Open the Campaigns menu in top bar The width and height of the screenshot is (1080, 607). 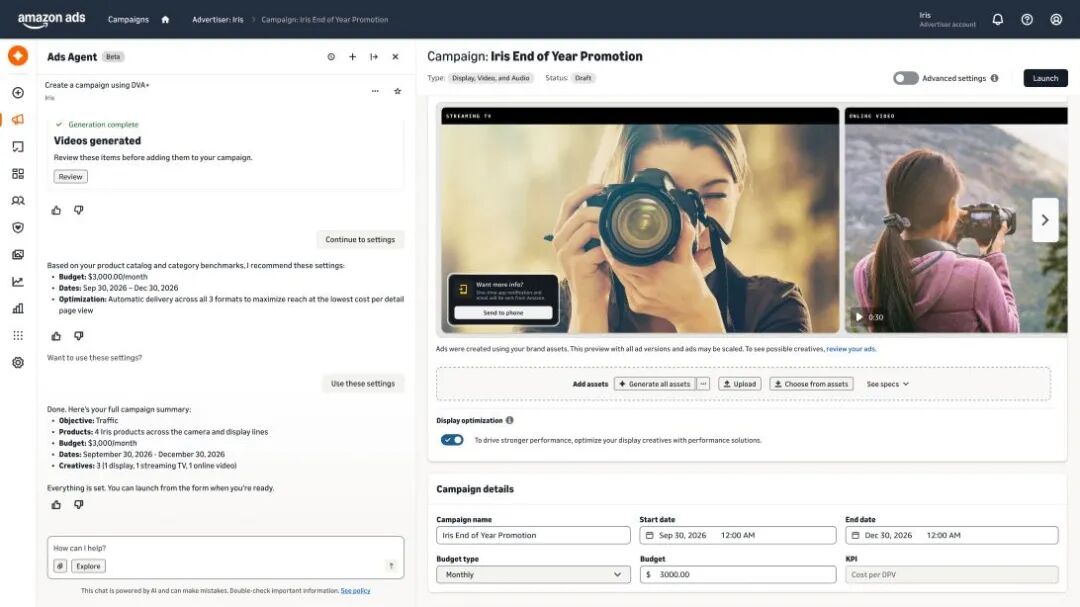[128, 19]
